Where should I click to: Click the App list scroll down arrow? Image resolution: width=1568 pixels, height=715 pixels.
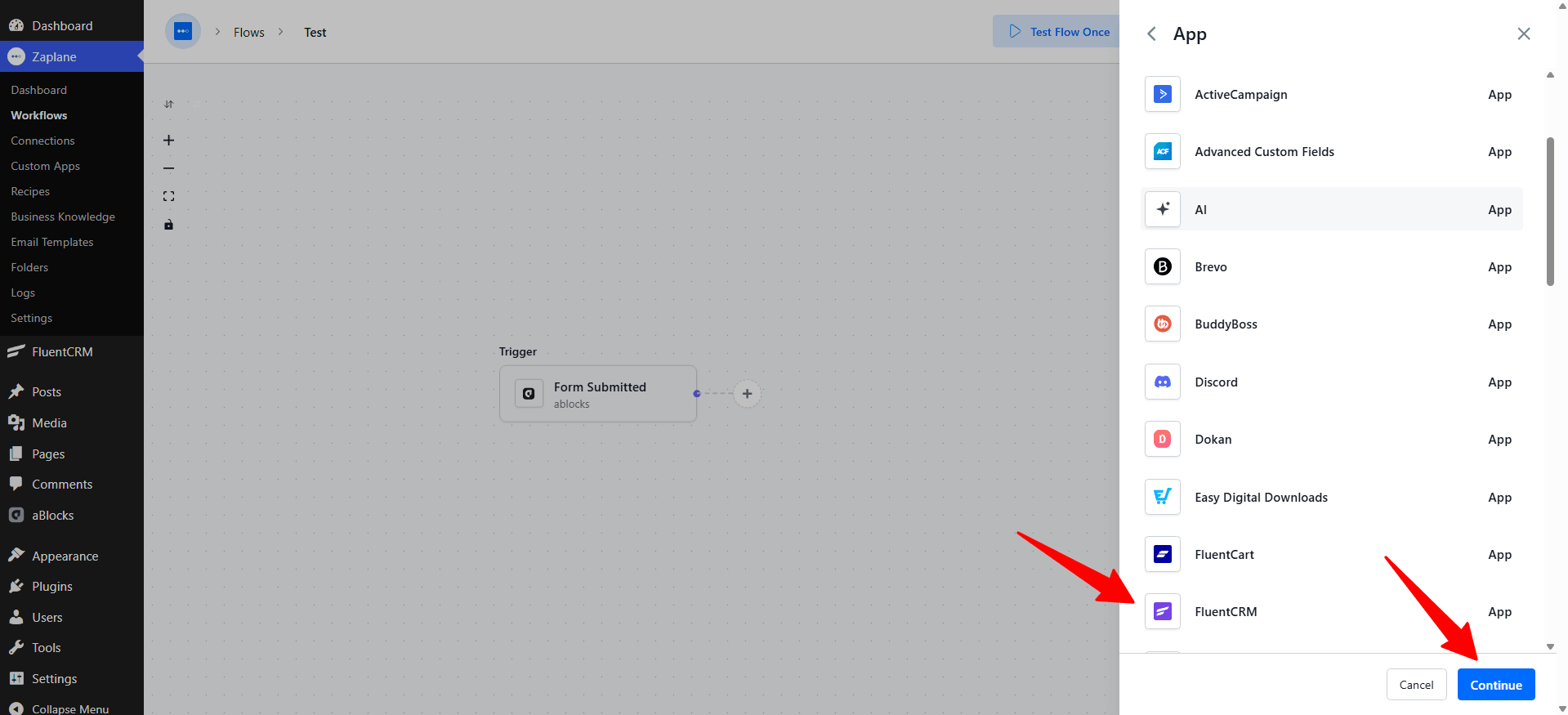click(1550, 646)
